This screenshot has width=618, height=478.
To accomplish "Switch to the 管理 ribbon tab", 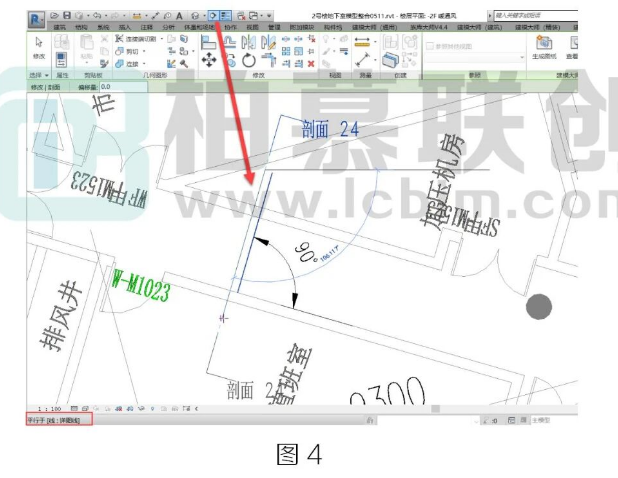I will pyautogui.click(x=274, y=28).
